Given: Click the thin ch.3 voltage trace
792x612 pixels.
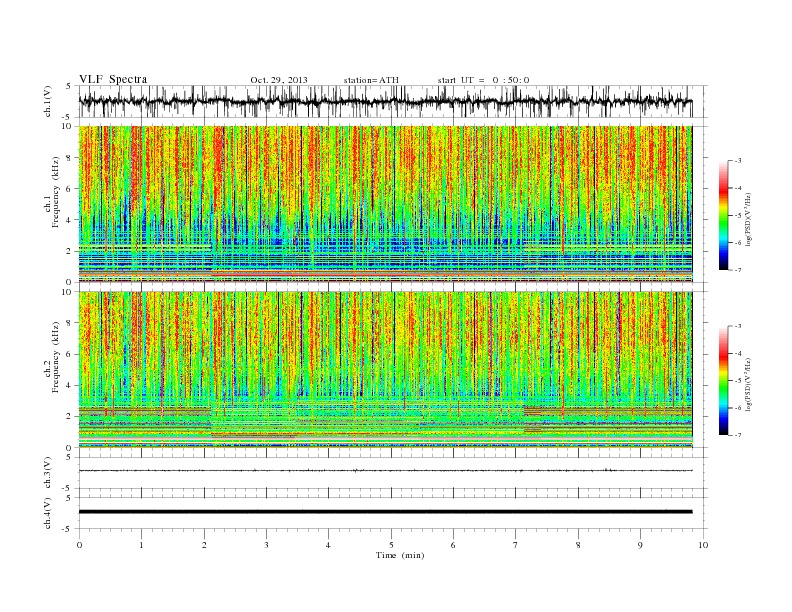Looking at the screenshot, I should tap(385, 471).
